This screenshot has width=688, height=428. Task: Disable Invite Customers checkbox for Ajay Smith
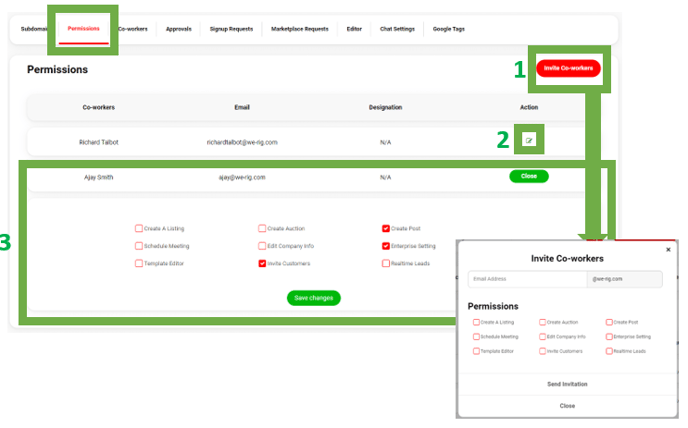(262, 263)
